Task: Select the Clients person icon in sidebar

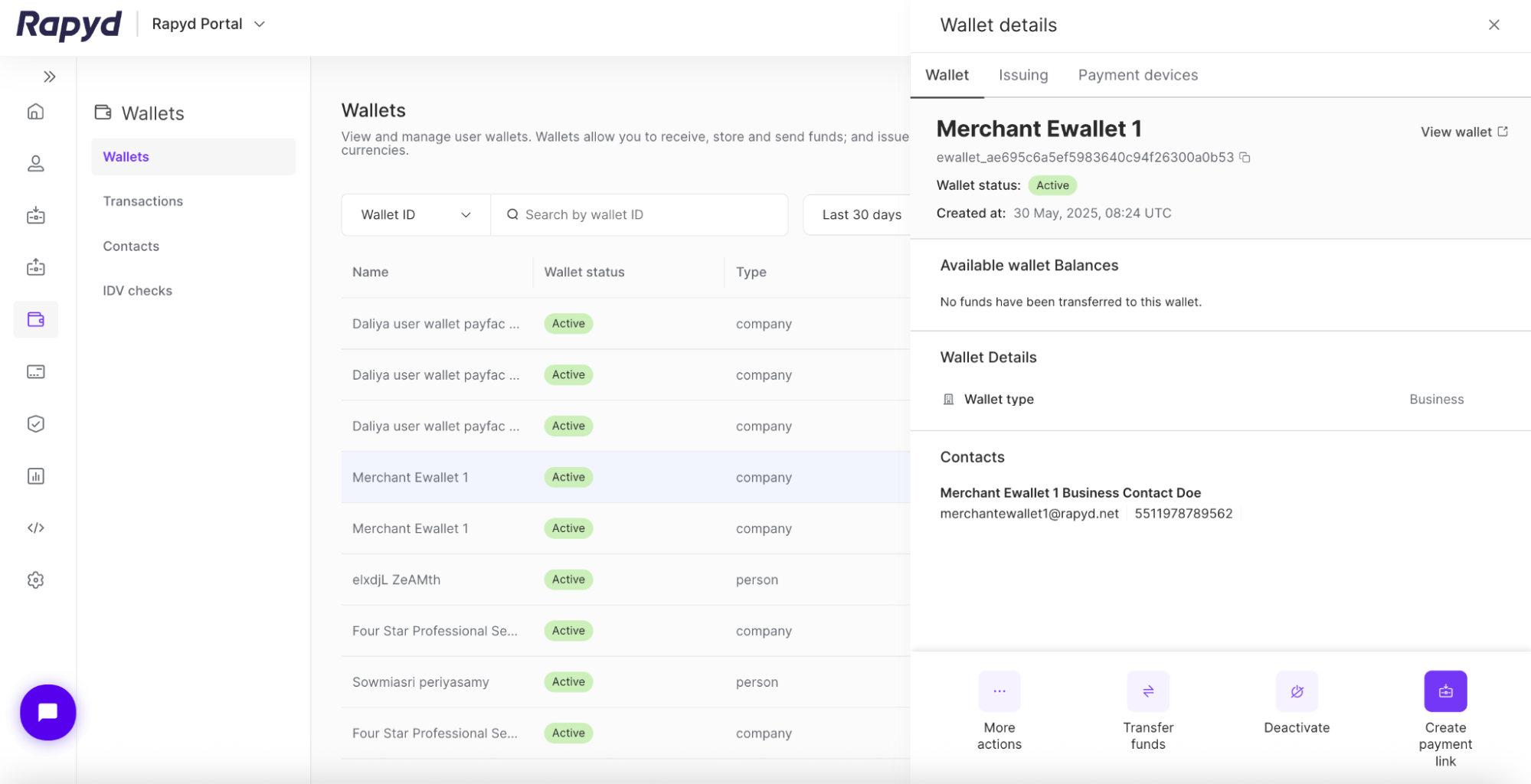Action: pyautogui.click(x=35, y=163)
